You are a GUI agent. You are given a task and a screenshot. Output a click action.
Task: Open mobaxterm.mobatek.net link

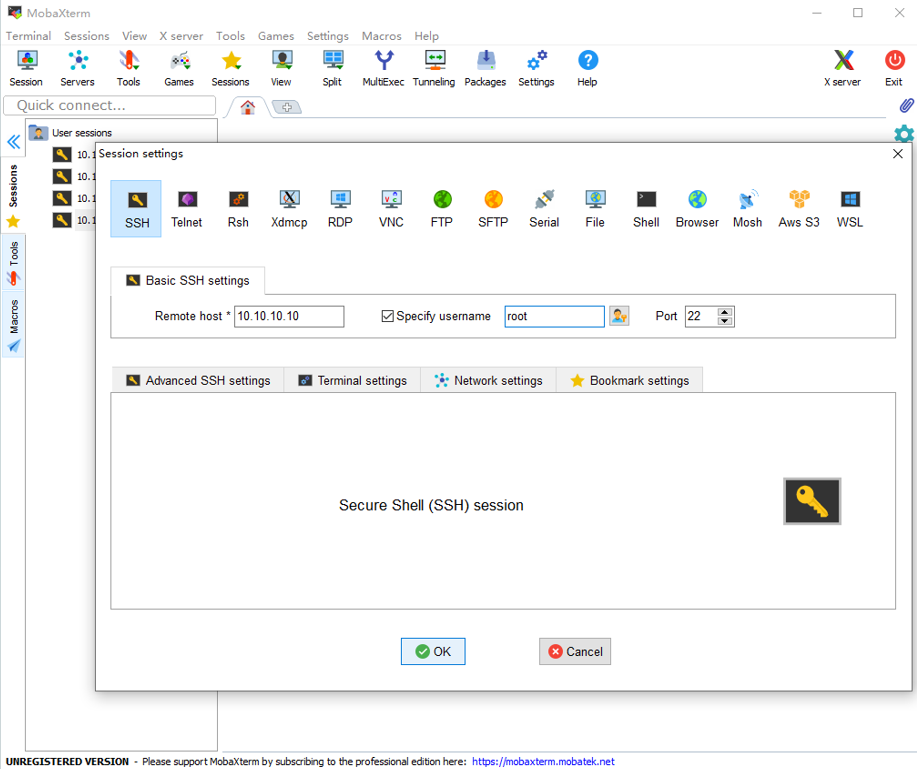tap(543, 761)
